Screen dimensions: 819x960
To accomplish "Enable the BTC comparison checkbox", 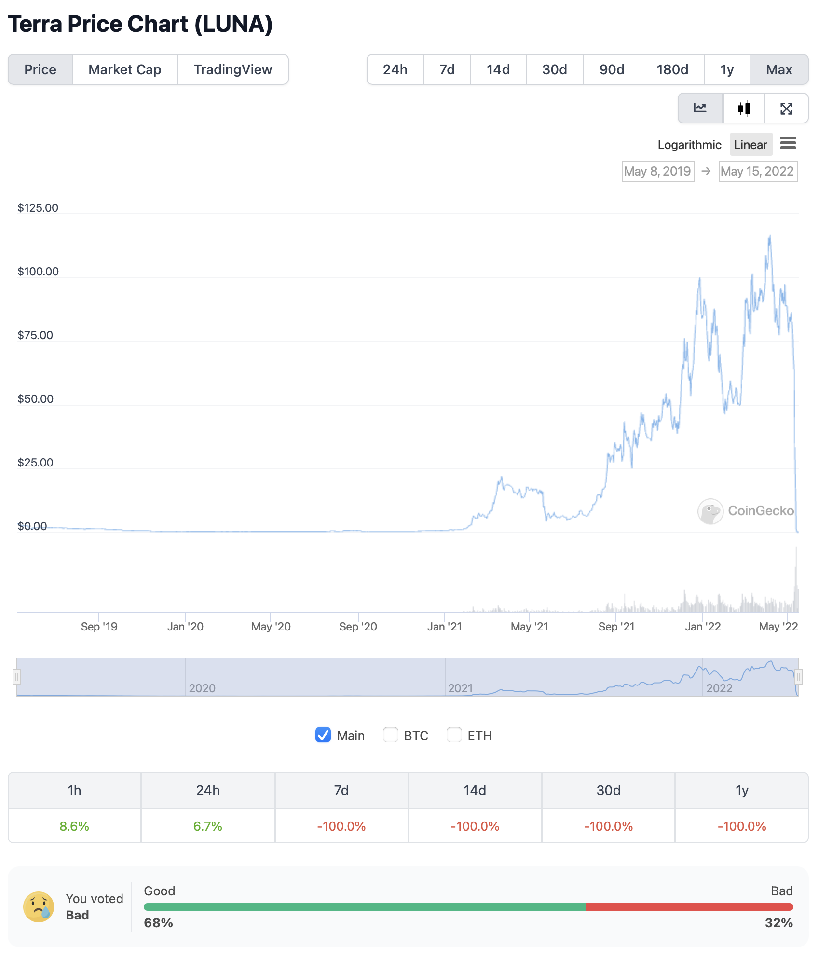I will tap(390, 735).
